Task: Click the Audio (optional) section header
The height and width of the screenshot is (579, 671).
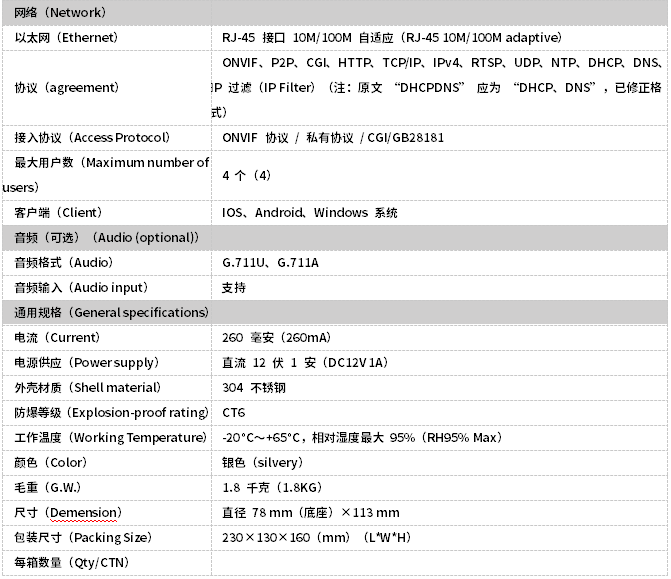Action: tap(106, 238)
